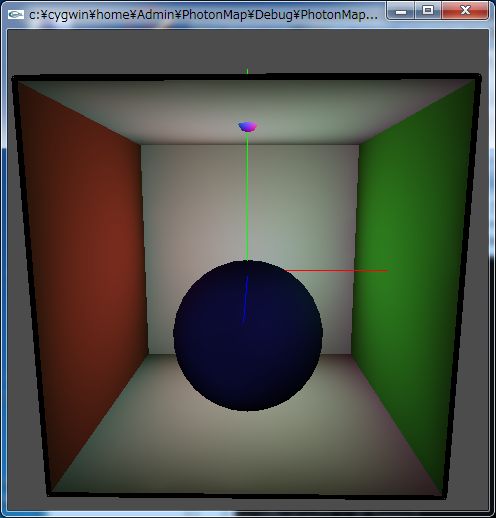Click the green Y axis line above sphere
The height and width of the screenshot is (518, 496).
(x=247, y=196)
